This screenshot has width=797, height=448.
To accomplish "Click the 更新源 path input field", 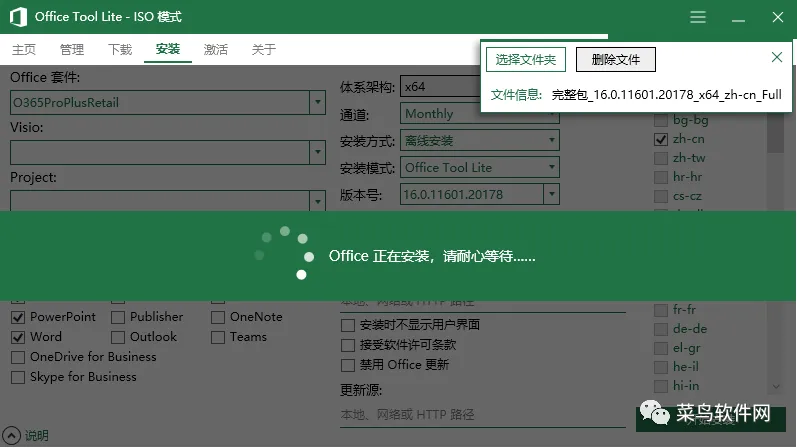I will pos(483,415).
